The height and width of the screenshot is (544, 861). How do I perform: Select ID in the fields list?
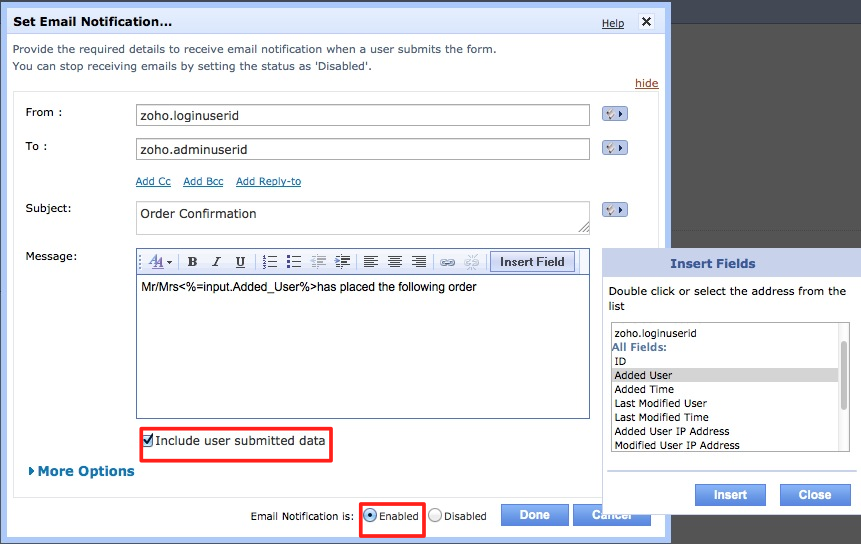725,361
